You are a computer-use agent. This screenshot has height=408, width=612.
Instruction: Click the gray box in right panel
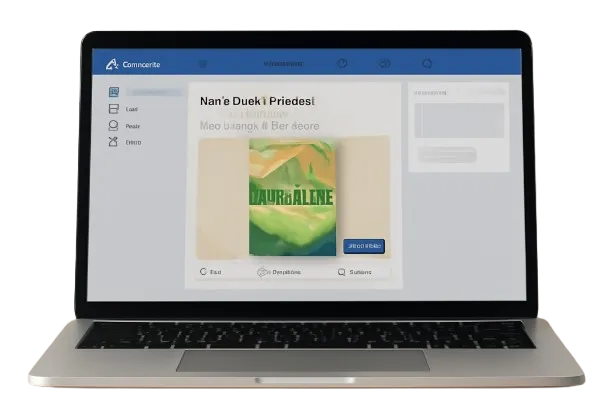[459, 120]
